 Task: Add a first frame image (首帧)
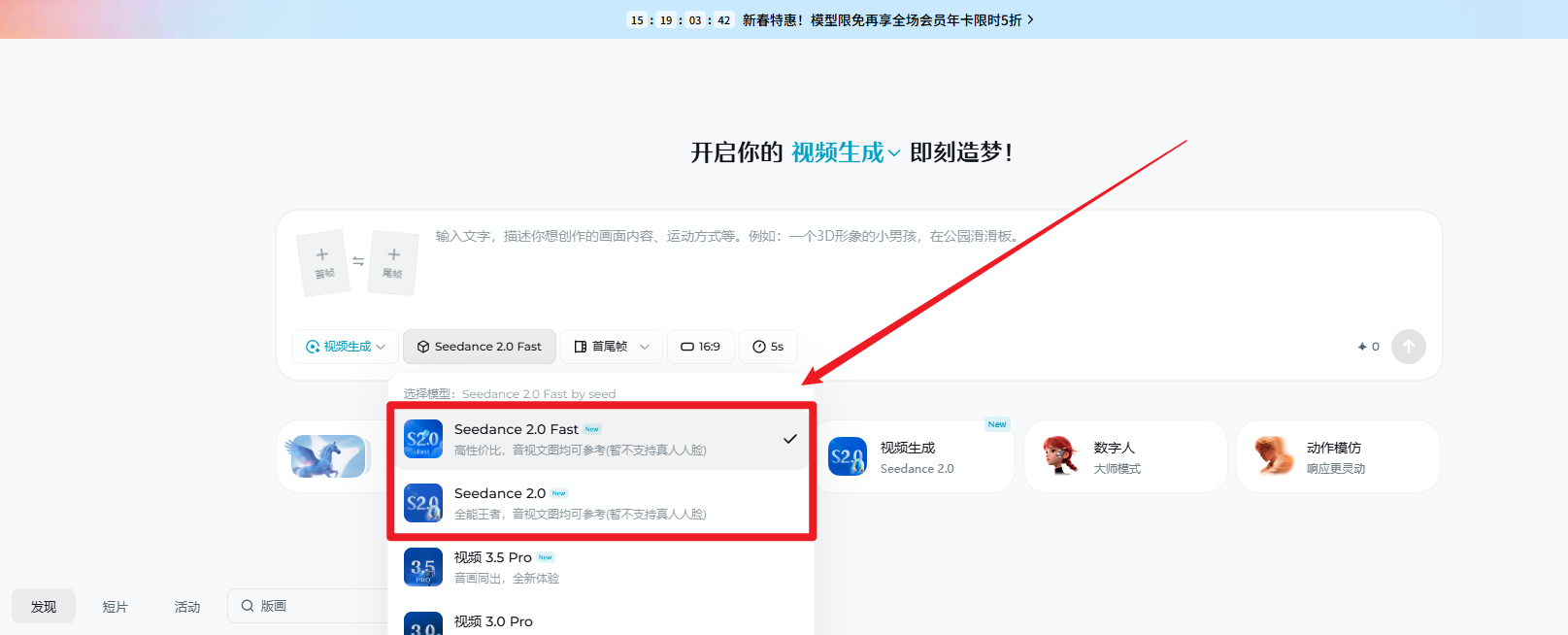tap(323, 262)
